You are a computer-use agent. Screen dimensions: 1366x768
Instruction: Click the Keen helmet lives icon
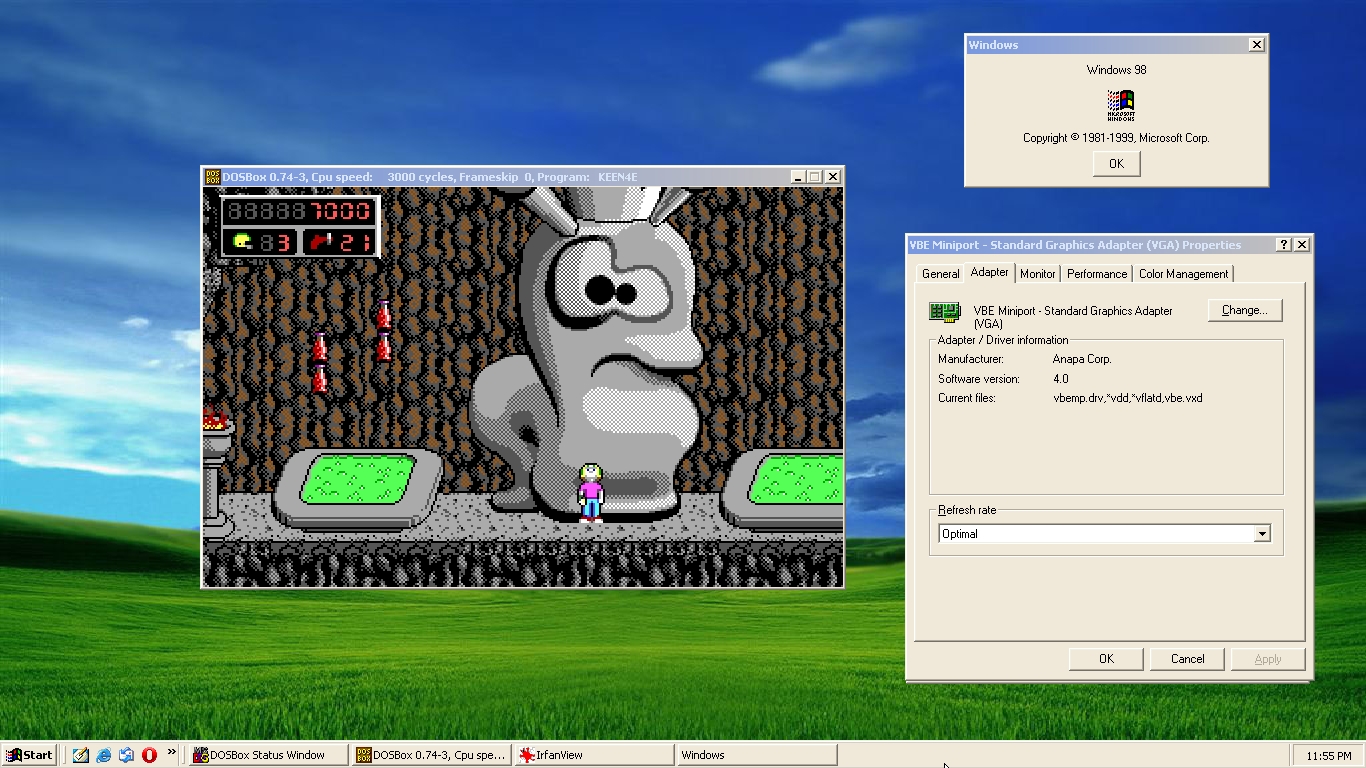(x=243, y=241)
